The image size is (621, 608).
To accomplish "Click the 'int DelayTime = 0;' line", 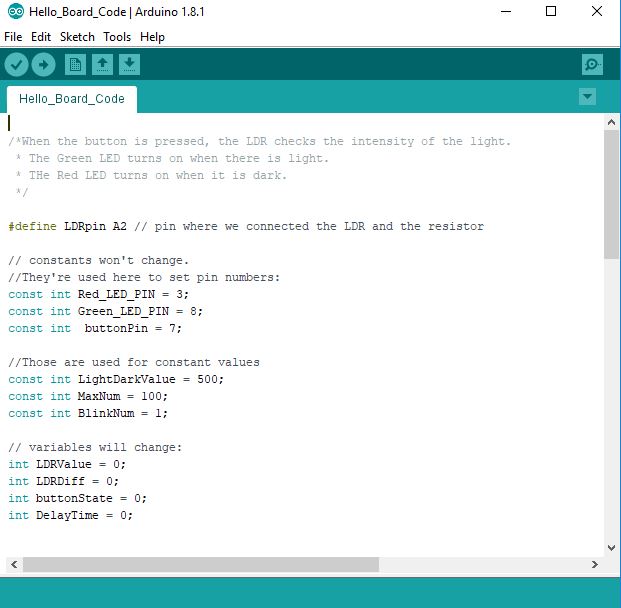I will (70, 515).
